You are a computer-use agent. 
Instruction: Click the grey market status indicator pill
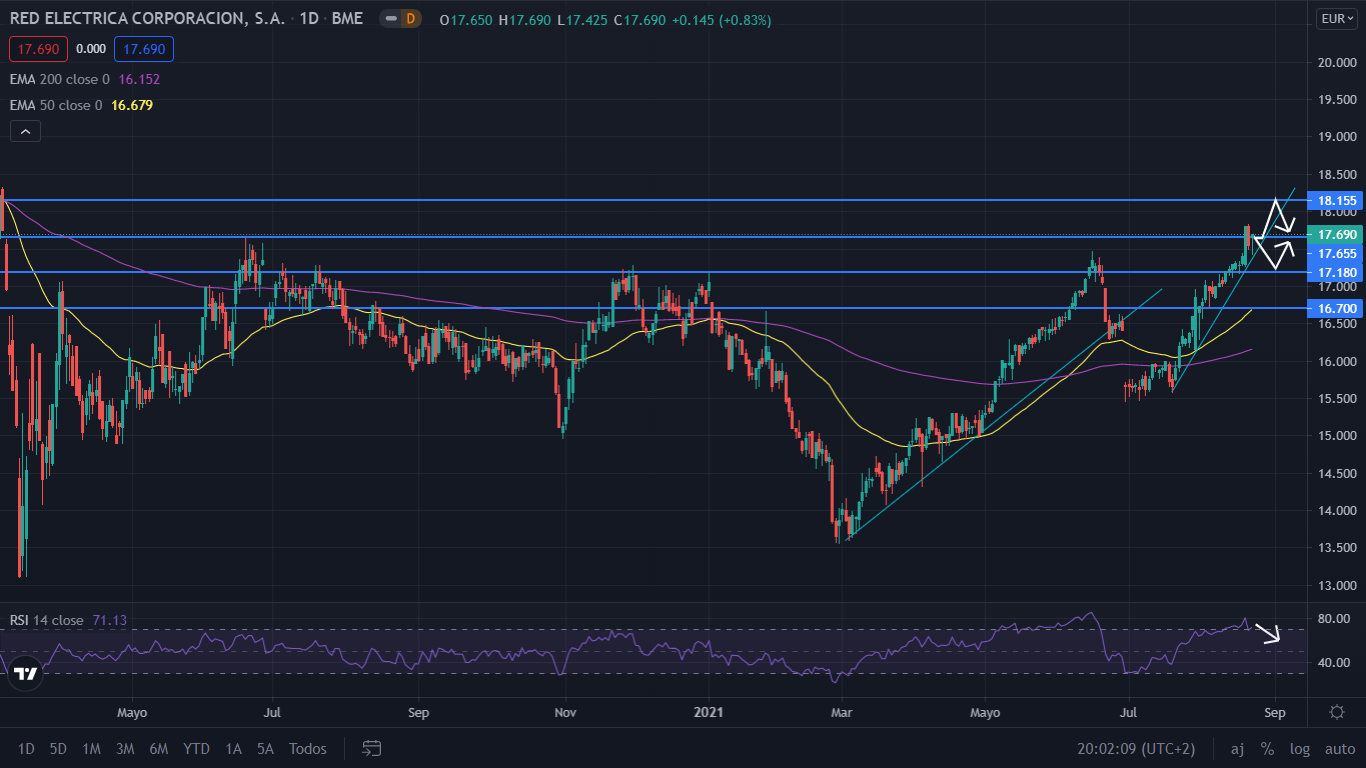click(389, 20)
